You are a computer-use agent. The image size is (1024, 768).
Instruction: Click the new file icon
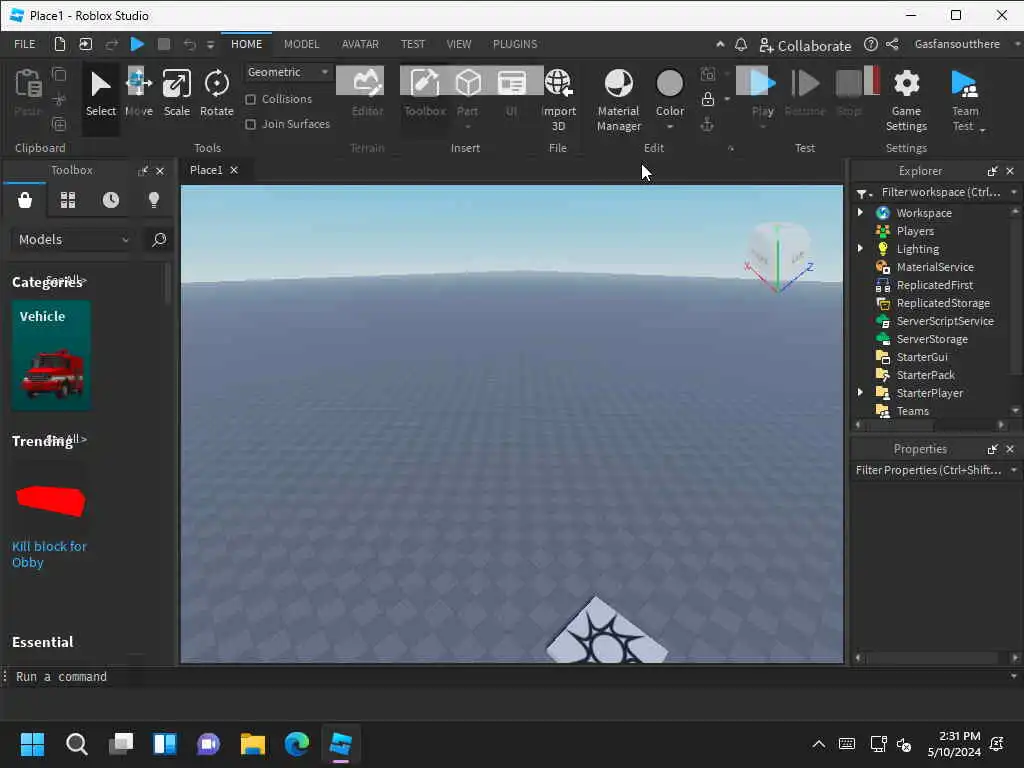pos(59,44)
